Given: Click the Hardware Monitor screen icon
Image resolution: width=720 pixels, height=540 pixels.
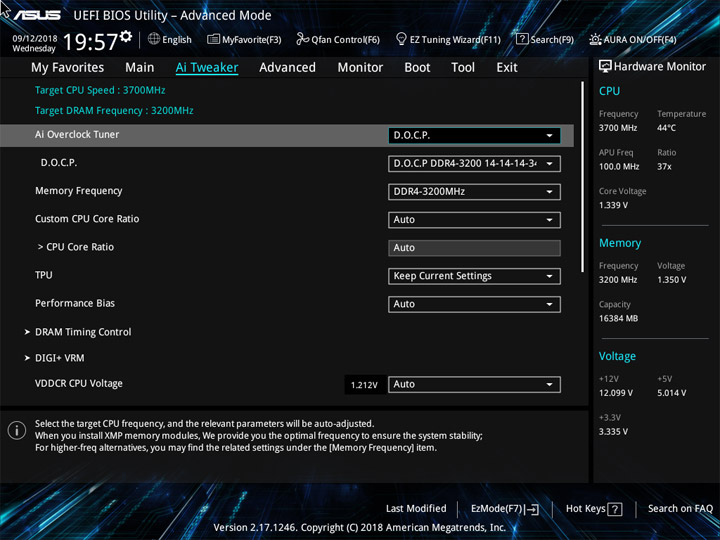Looking at the screenshot, I should click(x=605, y=67).
